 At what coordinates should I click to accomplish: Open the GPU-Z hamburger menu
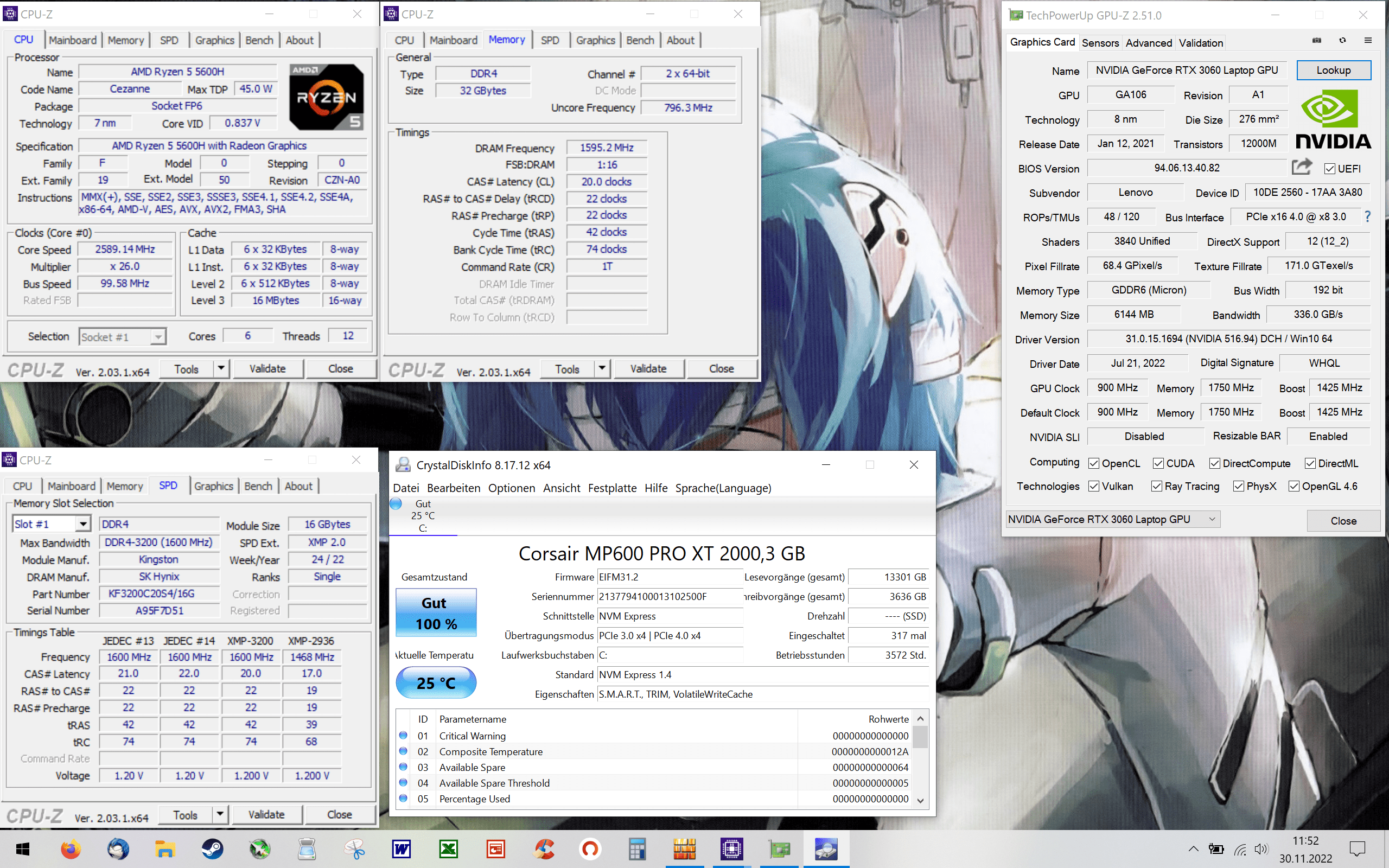pos(1368,41)
